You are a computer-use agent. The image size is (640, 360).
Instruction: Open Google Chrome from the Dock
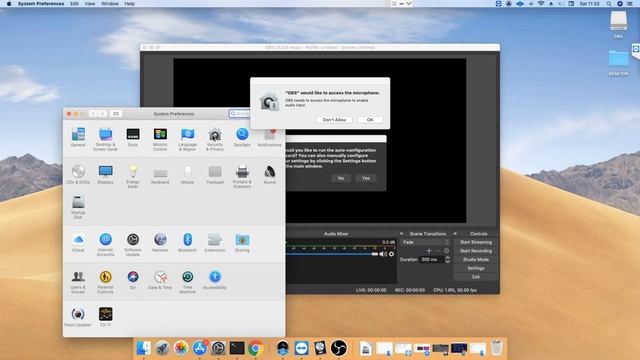(x=256, y=348)
